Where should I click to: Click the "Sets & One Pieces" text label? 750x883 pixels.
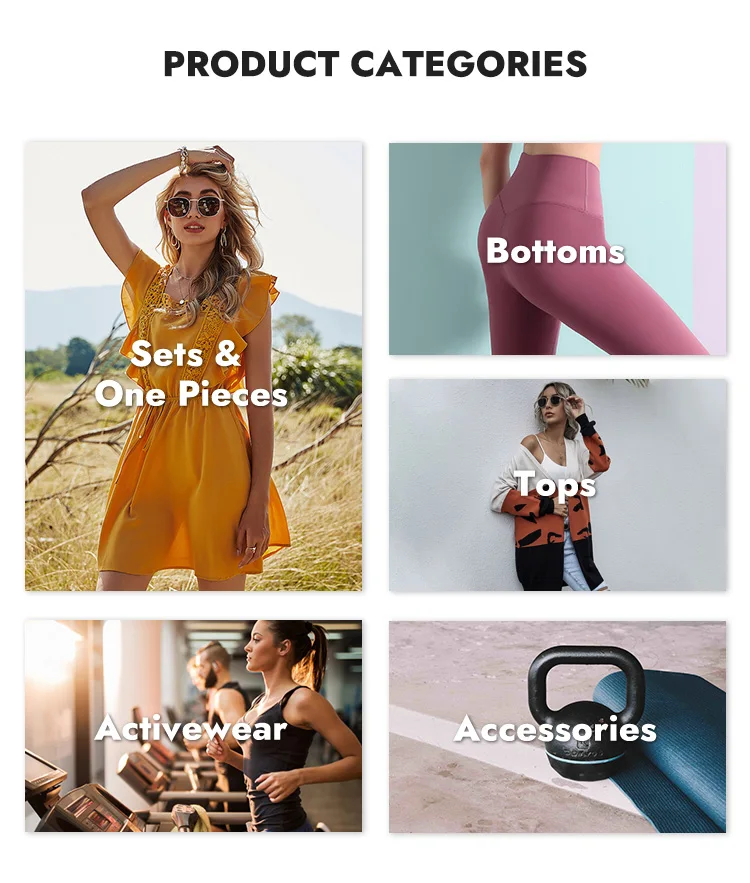(191, 374)
